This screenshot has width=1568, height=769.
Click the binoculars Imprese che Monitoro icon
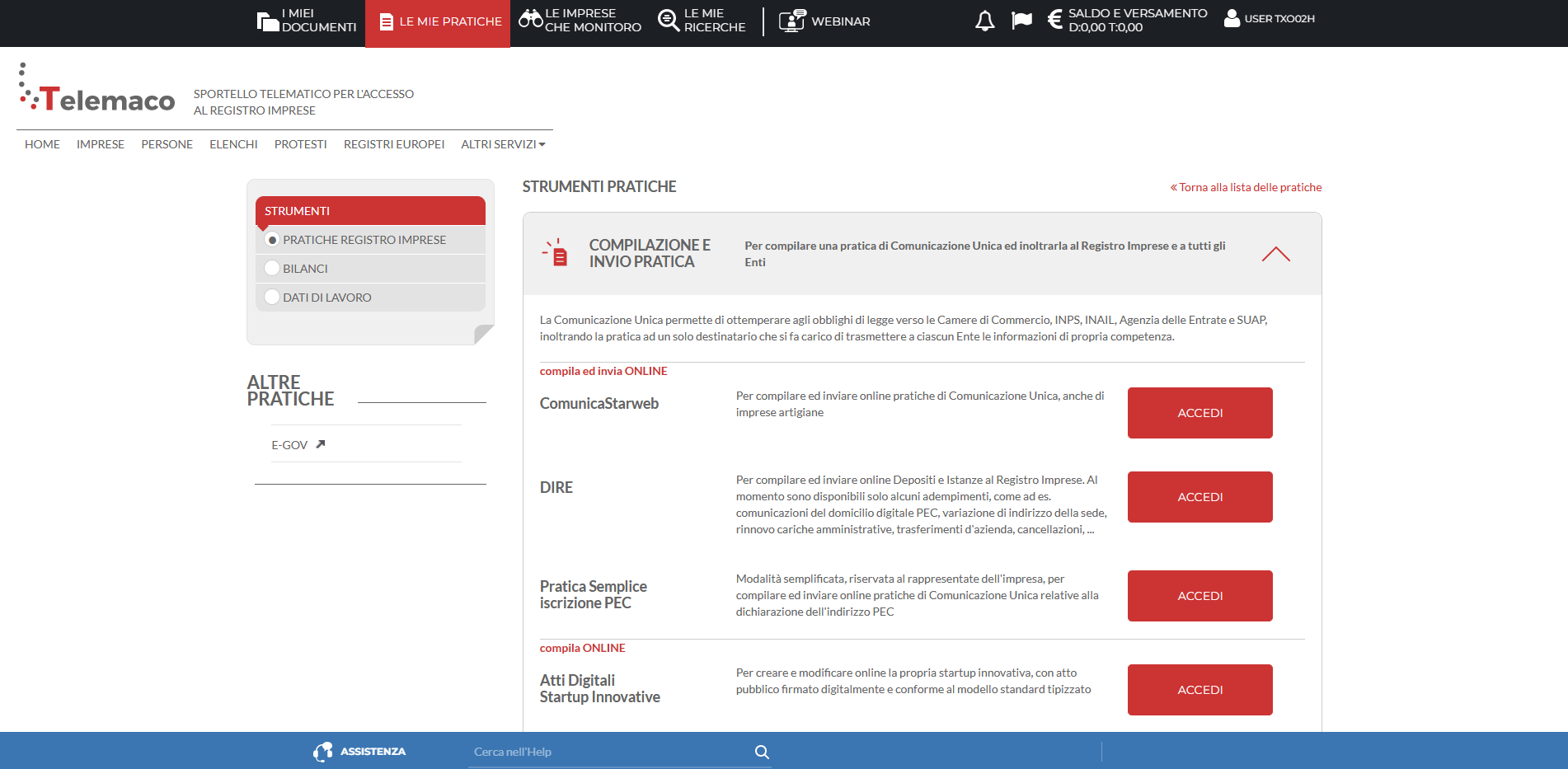[x=530, y=19]
